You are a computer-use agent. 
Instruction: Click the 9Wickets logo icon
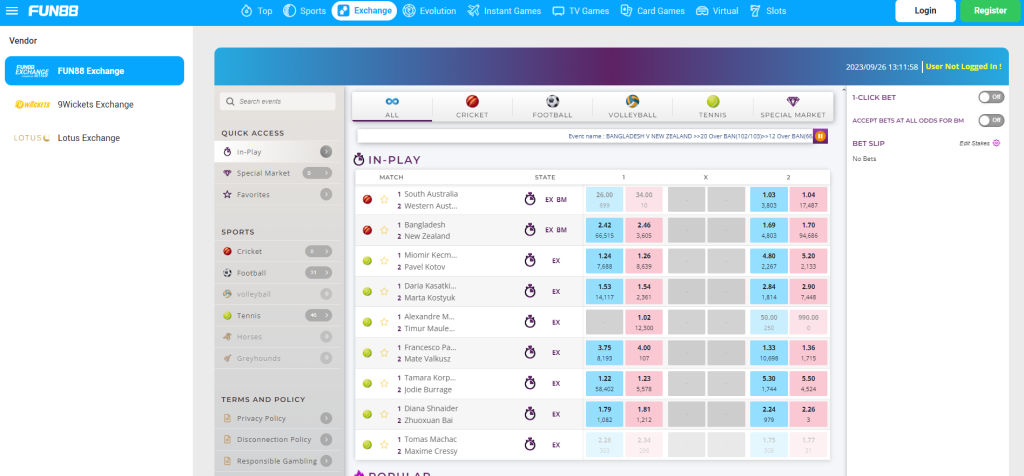pyautogui.click(x=32, y=104)
